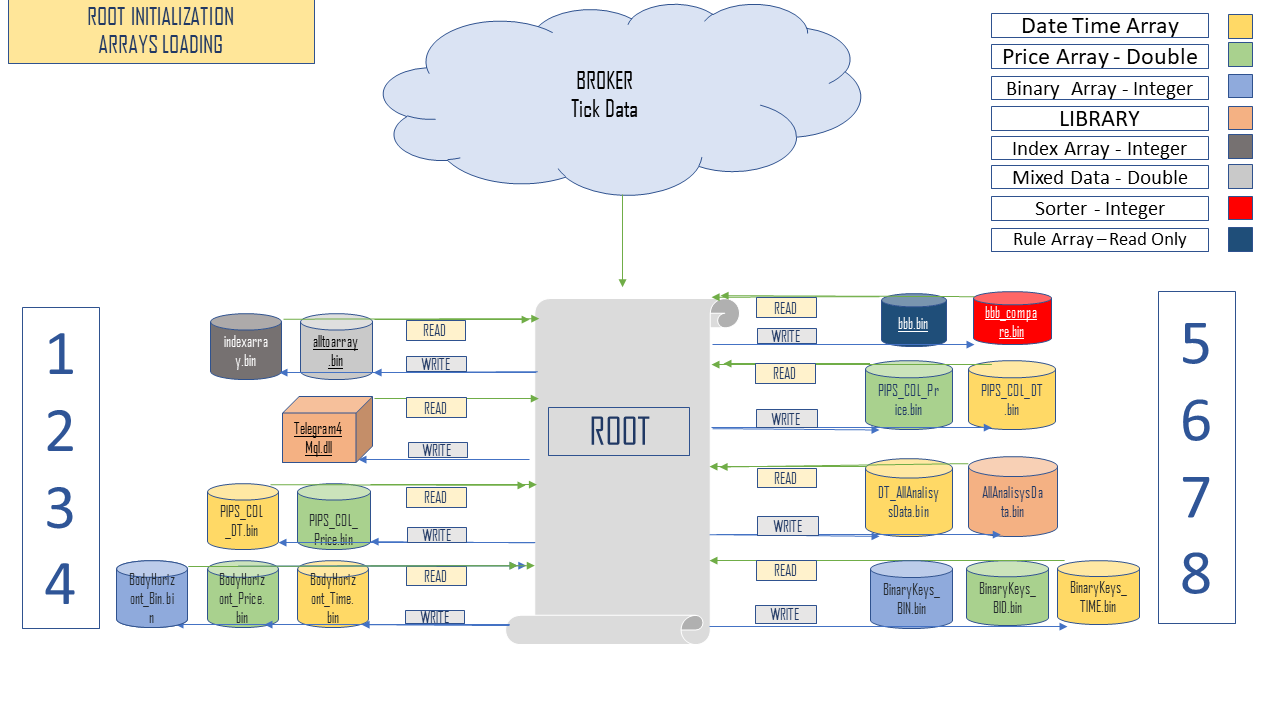
Task: Click the Root Initialization Arrays Loading title box
Action: (161, 31)
